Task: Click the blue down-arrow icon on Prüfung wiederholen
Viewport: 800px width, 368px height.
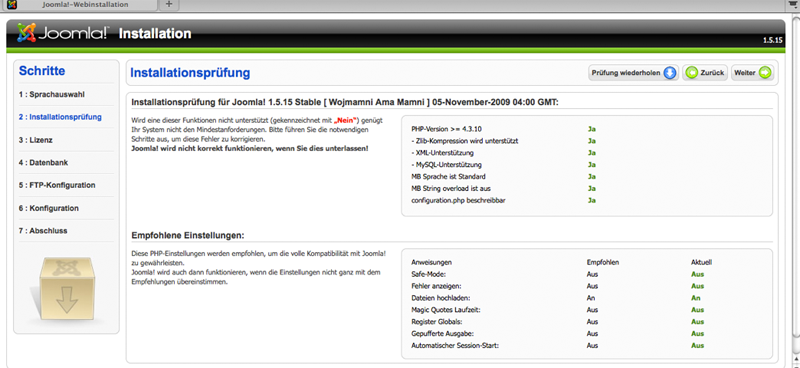Action: pyautogui.click(x=669, y=73)
